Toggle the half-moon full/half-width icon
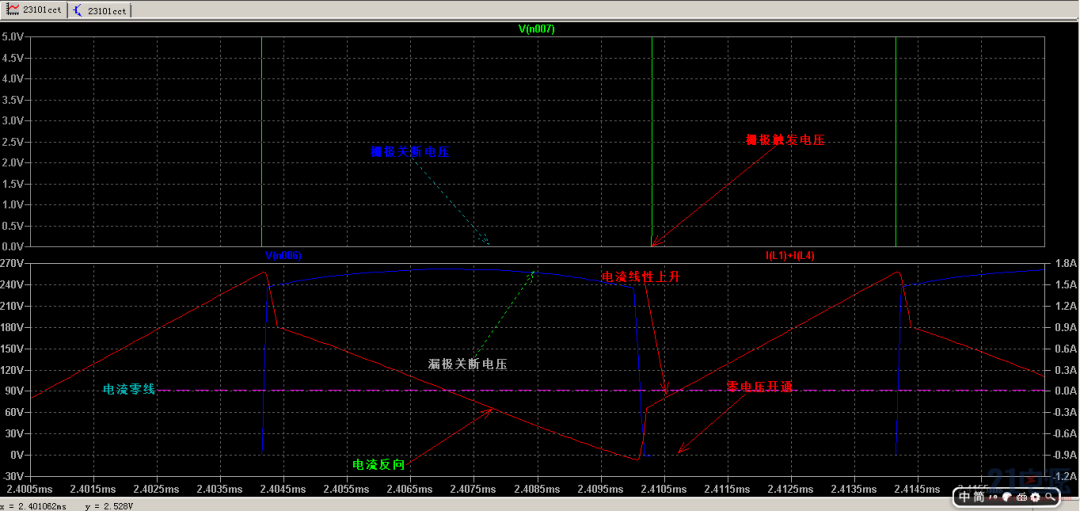Viewport: 1080px width, 511px height. [1006, 497]
